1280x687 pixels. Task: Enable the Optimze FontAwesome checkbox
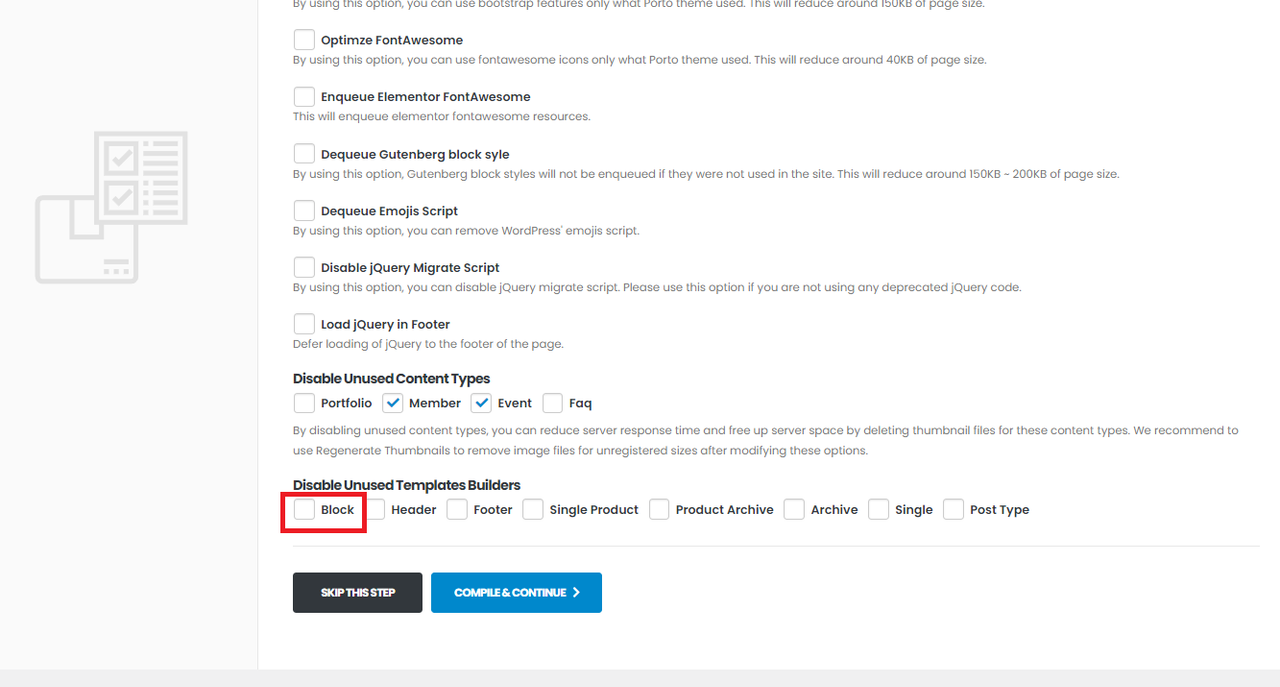point(304,40)
